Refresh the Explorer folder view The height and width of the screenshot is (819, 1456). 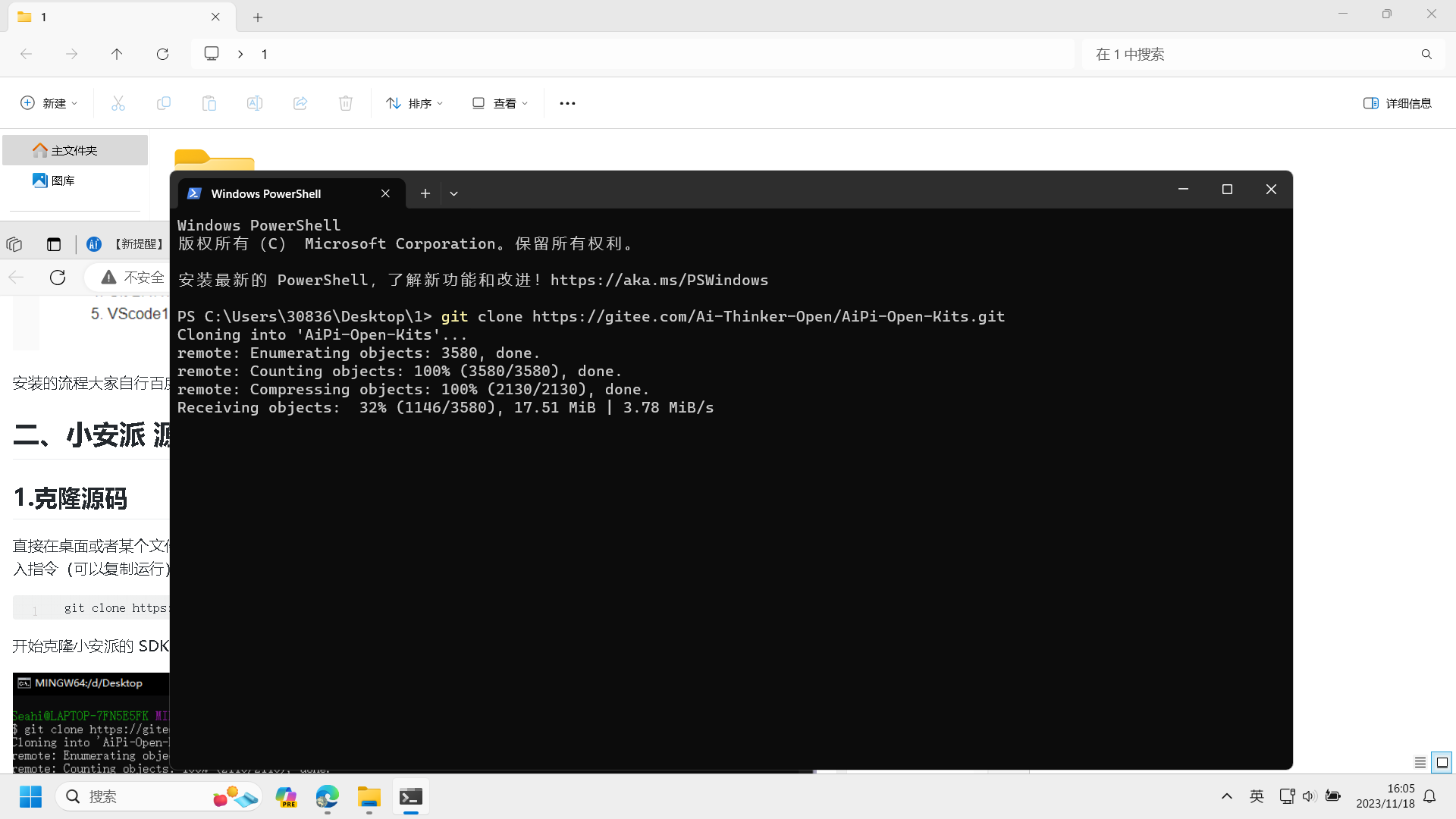(162, 54)
